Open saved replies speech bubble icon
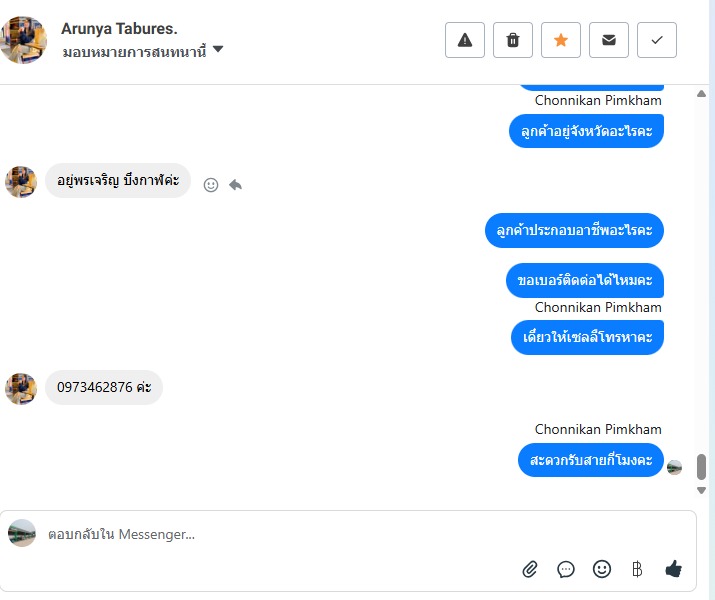 point(566,569)
